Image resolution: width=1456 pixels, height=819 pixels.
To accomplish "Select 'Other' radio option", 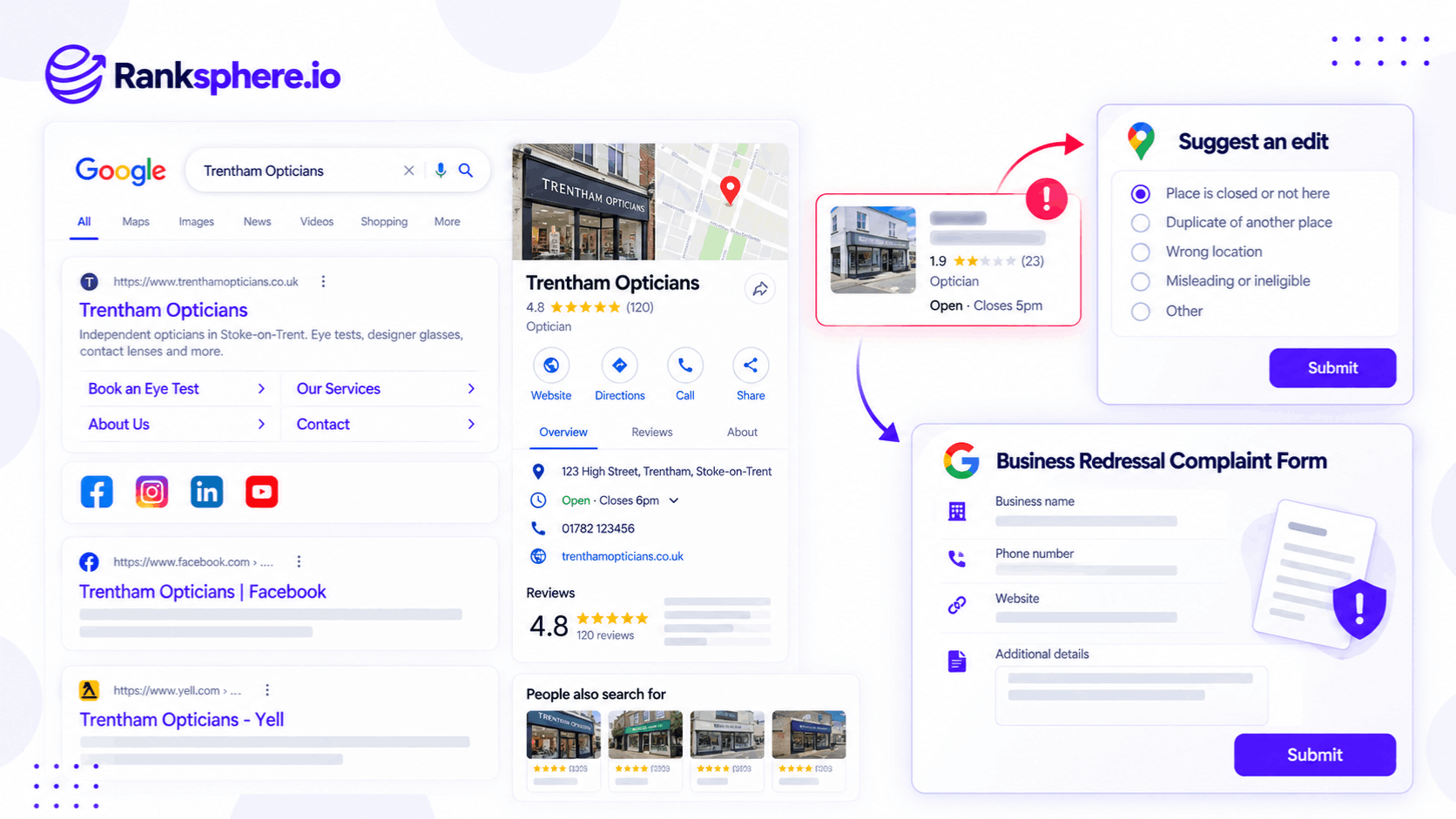I will 1140,312.
